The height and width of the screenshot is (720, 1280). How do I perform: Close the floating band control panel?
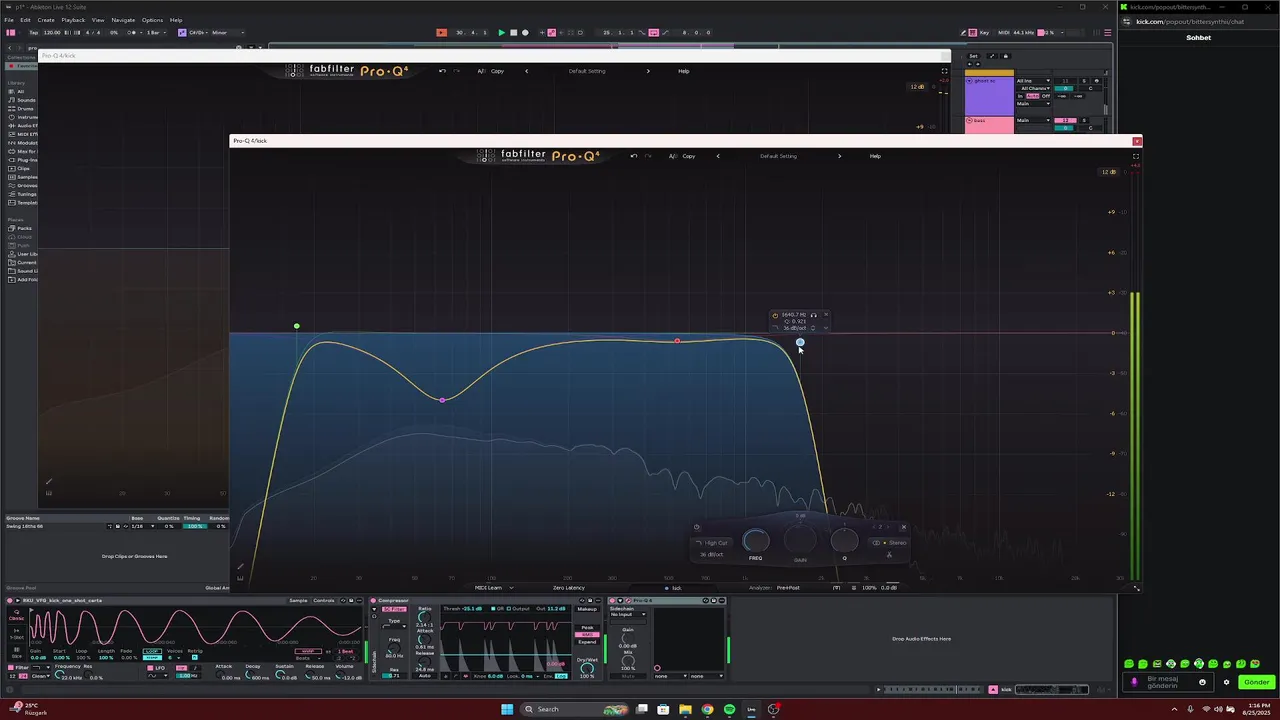pyautogui.click(x=903, y=527)
